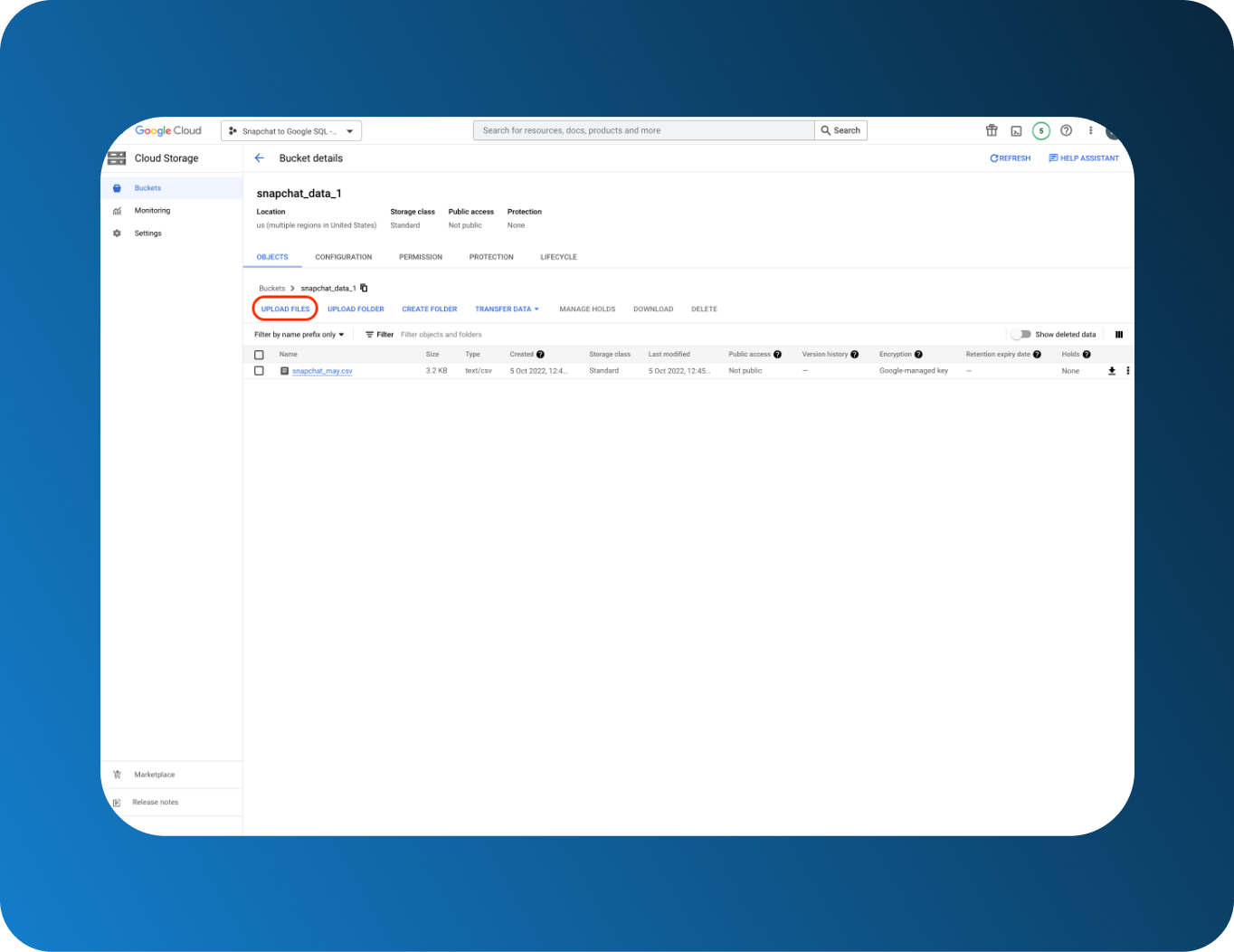Tick the select-all checkbox in table header
The height and width of the screenshot is (952, 1234).
coord(259,355)
